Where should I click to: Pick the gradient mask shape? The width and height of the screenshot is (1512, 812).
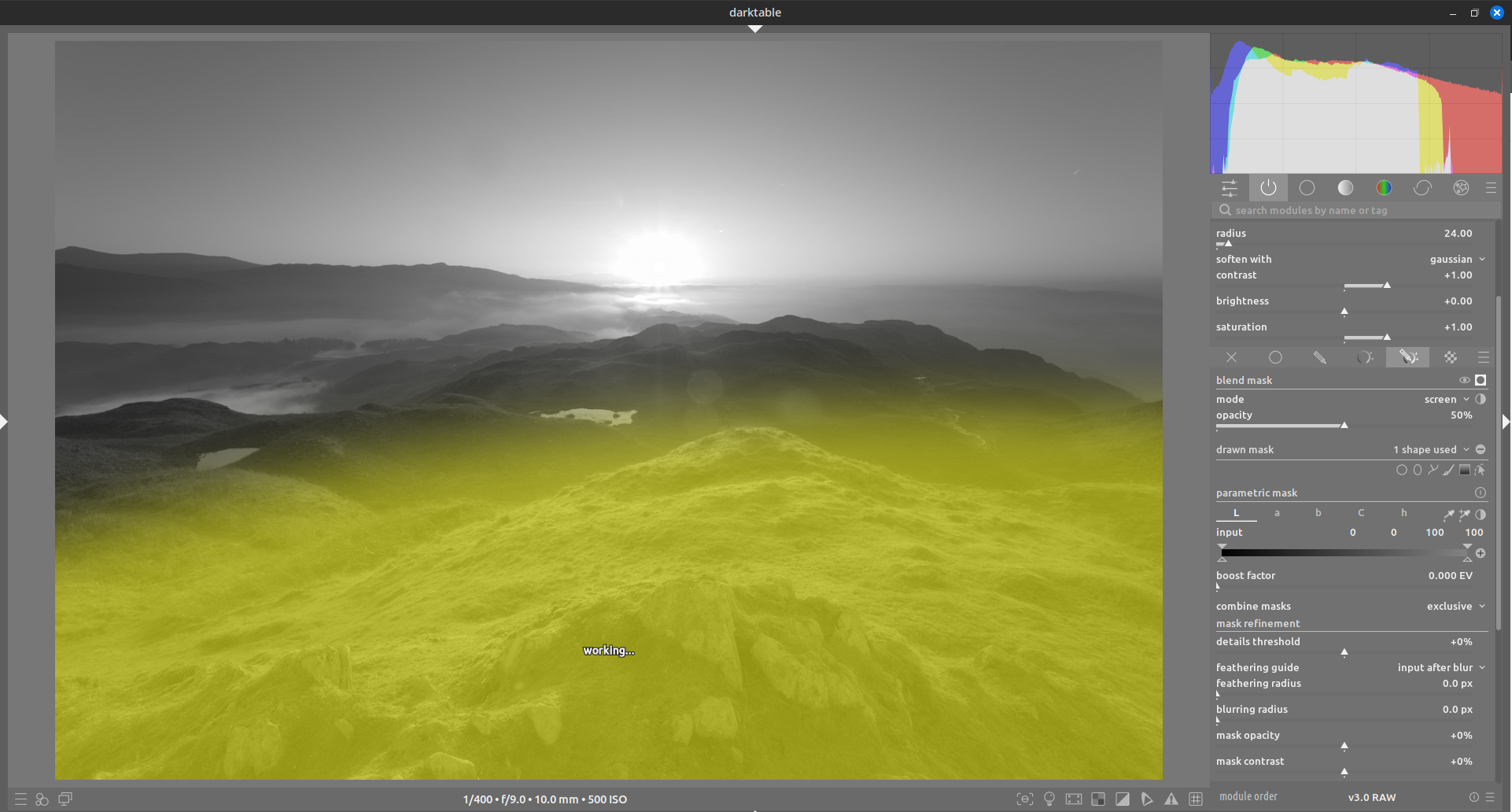pos(1465,470)
